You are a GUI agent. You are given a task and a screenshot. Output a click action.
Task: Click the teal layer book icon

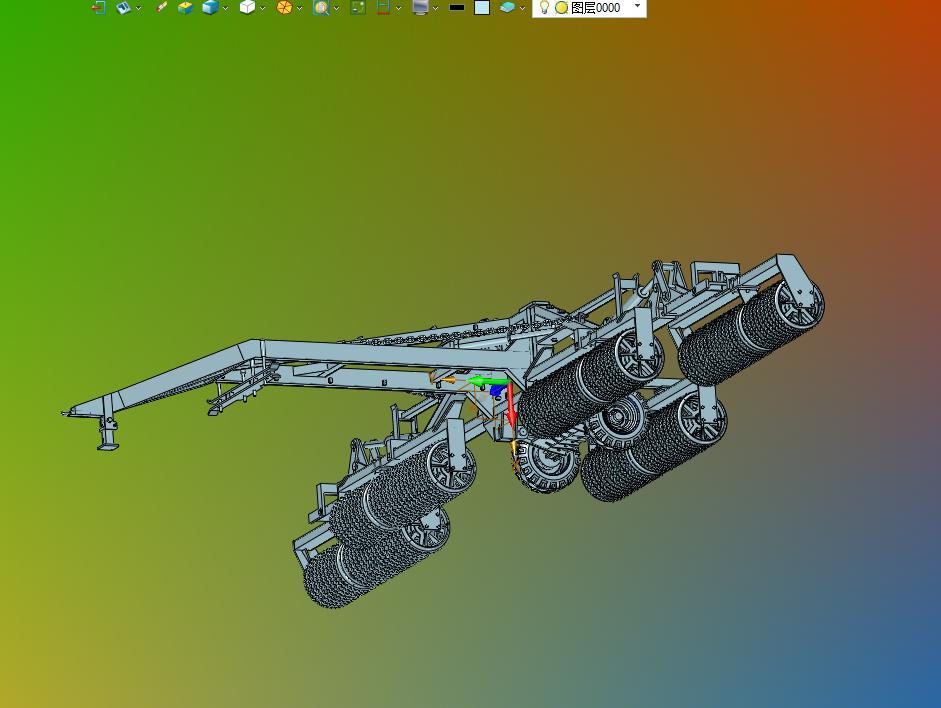pos(507,7)
